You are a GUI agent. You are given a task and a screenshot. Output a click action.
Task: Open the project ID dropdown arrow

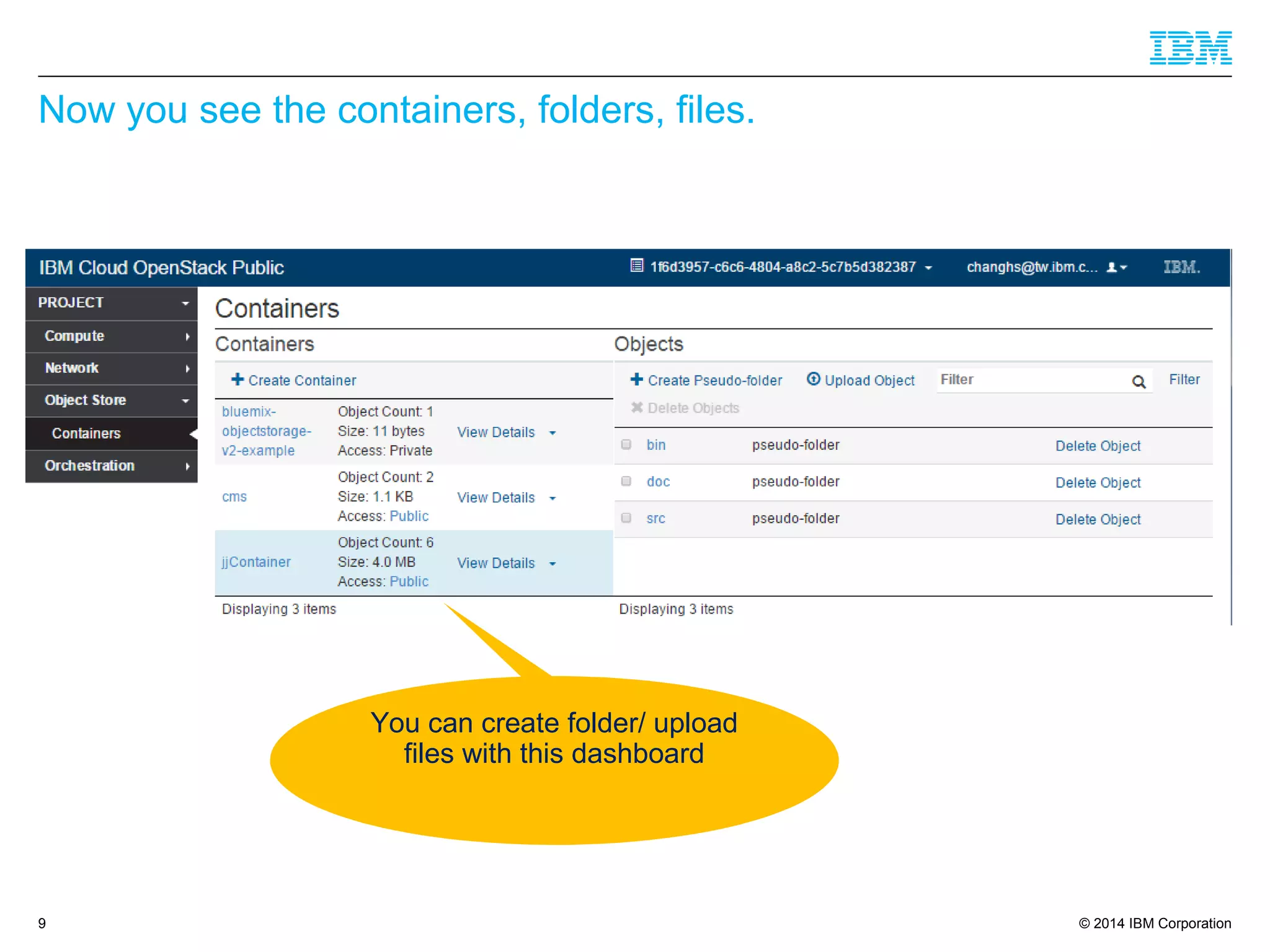tap(928, 268)
